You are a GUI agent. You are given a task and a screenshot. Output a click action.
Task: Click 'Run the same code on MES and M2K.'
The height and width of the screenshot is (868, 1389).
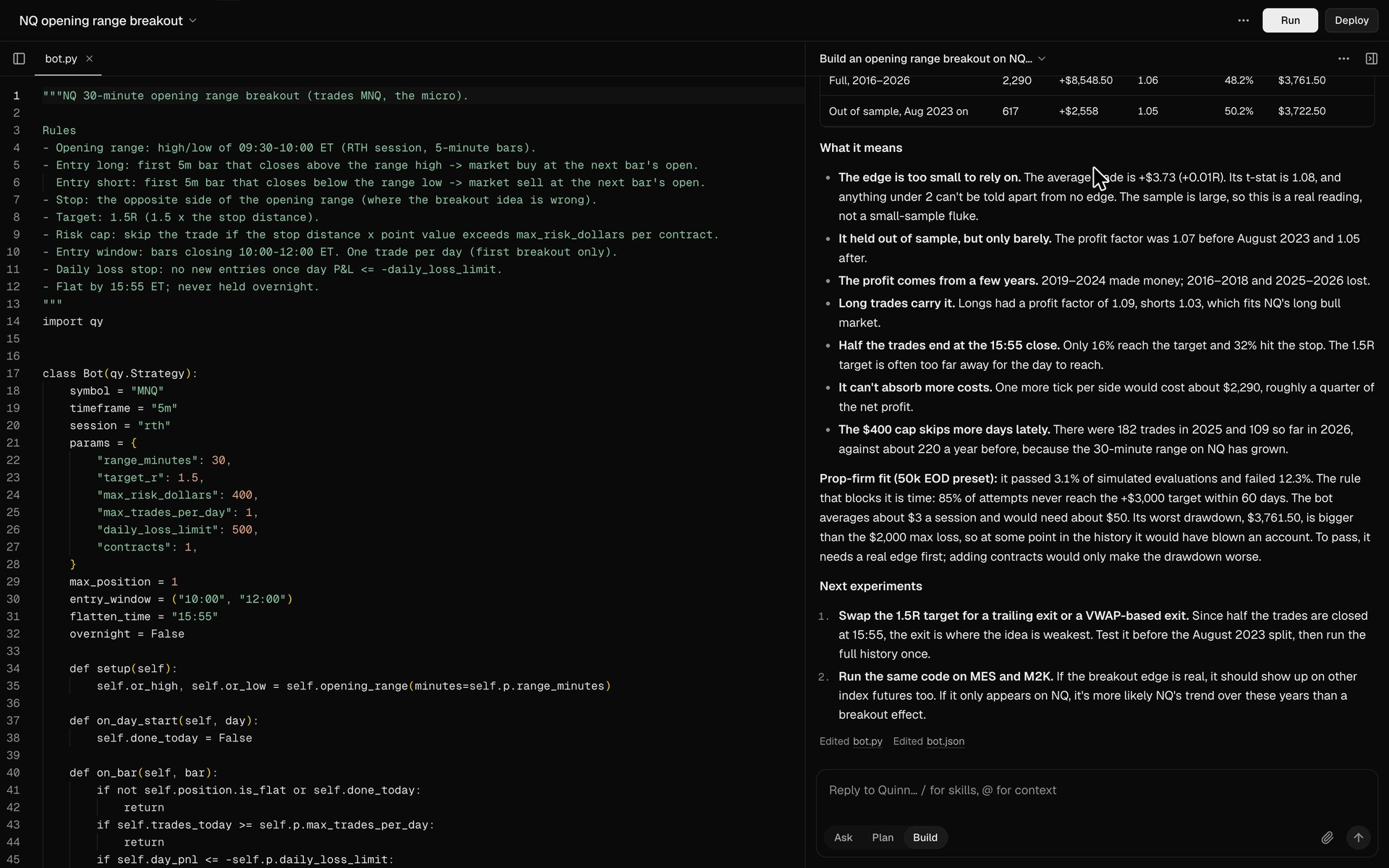[x=946, y=677]
